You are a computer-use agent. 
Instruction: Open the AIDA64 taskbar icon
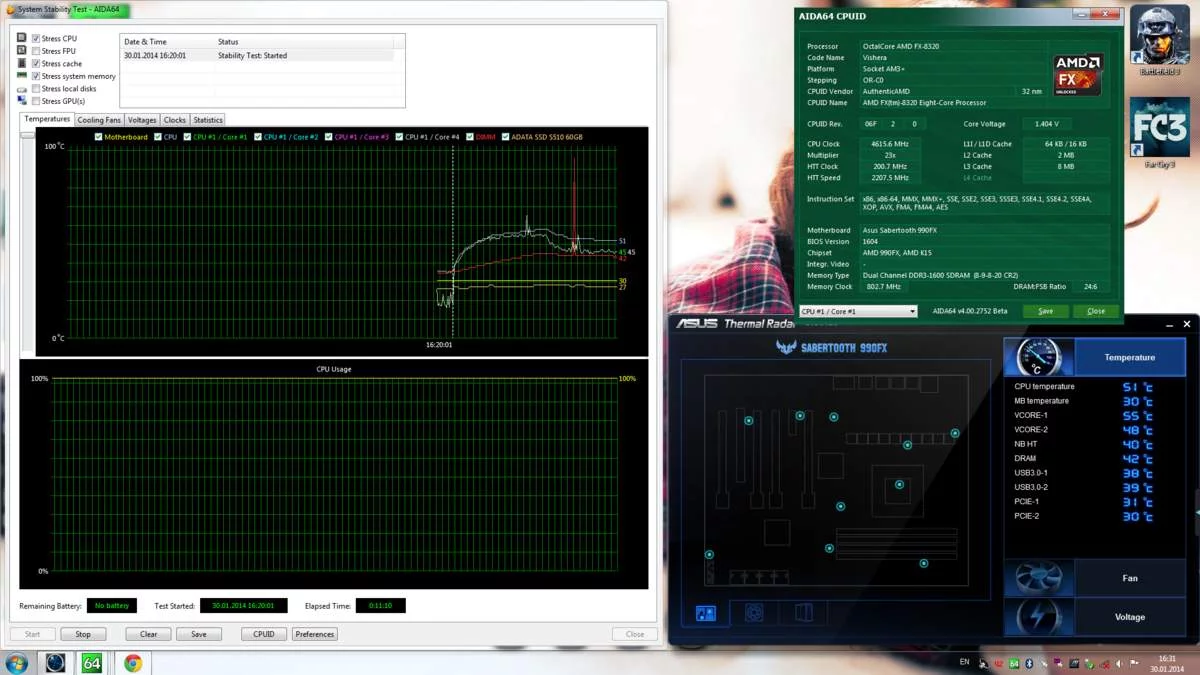pyautogui.click(x=92, y=662)
